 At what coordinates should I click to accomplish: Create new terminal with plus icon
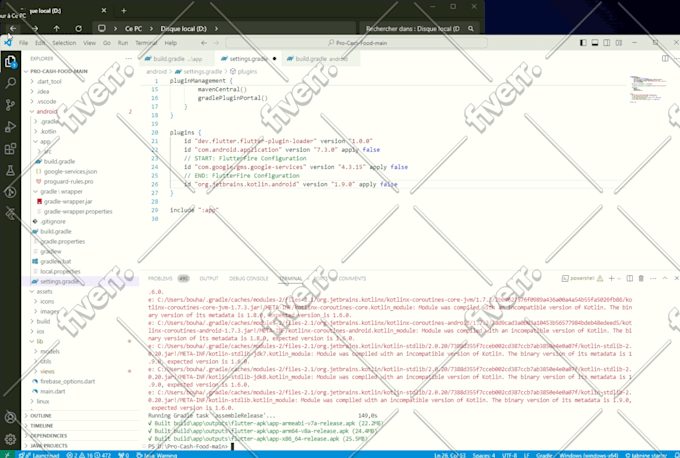(611, 278)
